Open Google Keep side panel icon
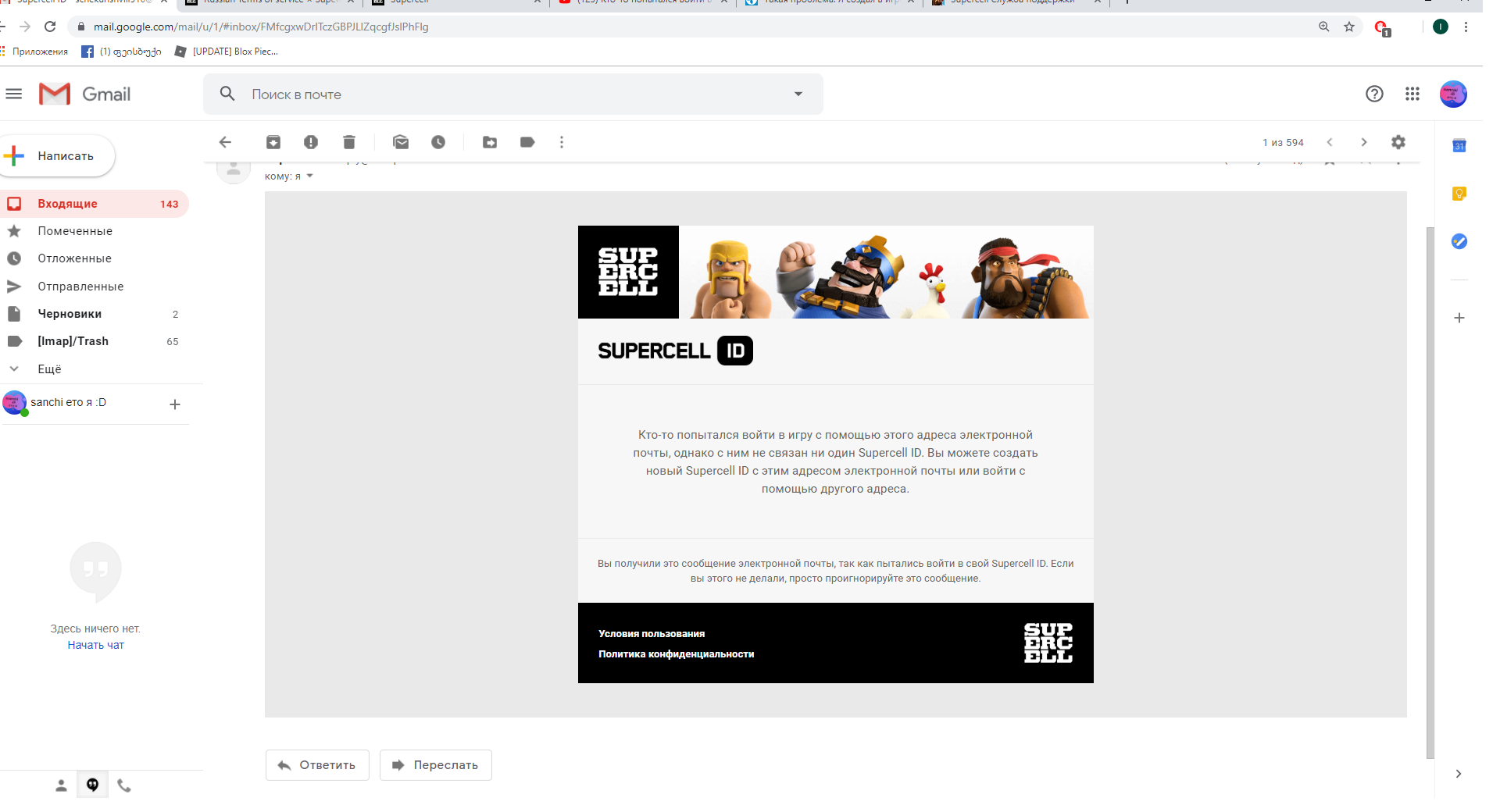 tap(1459, 194)
